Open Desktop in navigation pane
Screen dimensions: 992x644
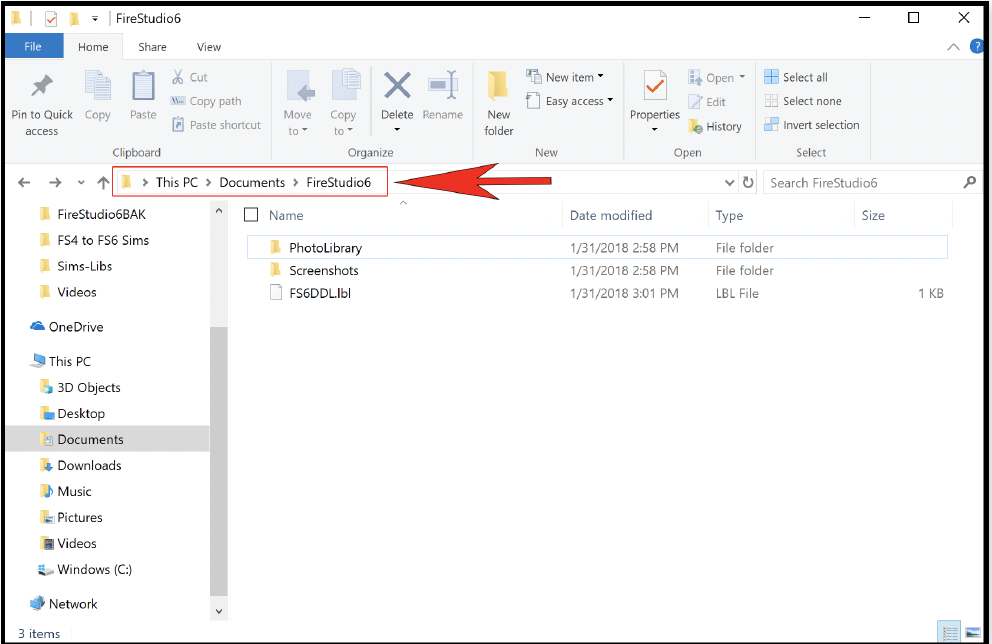pyautogui.click(x=81, y=414)
